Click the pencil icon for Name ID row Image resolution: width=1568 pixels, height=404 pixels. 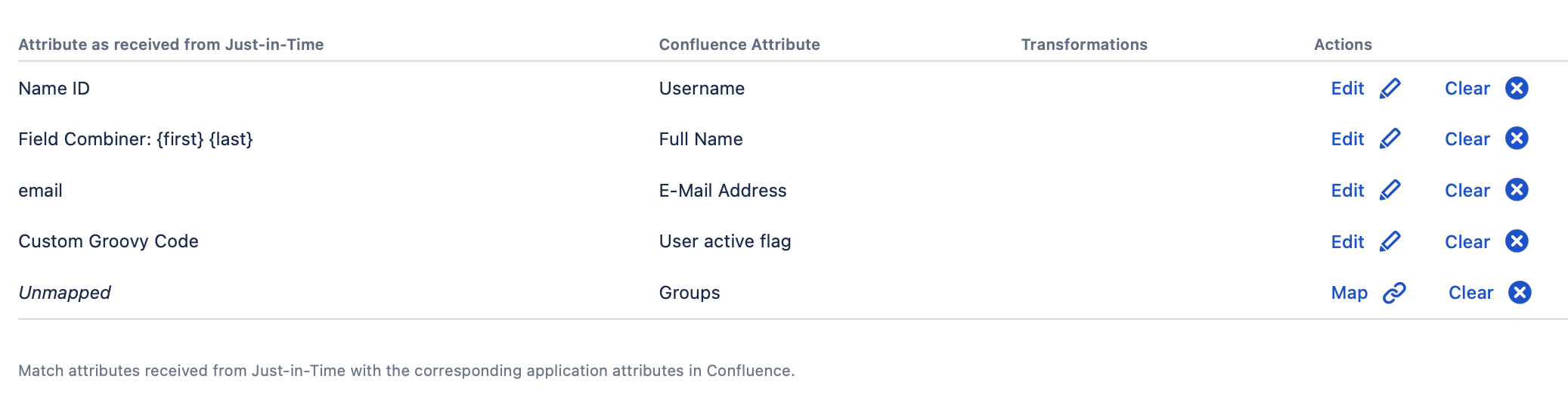tap(1390, 89)
